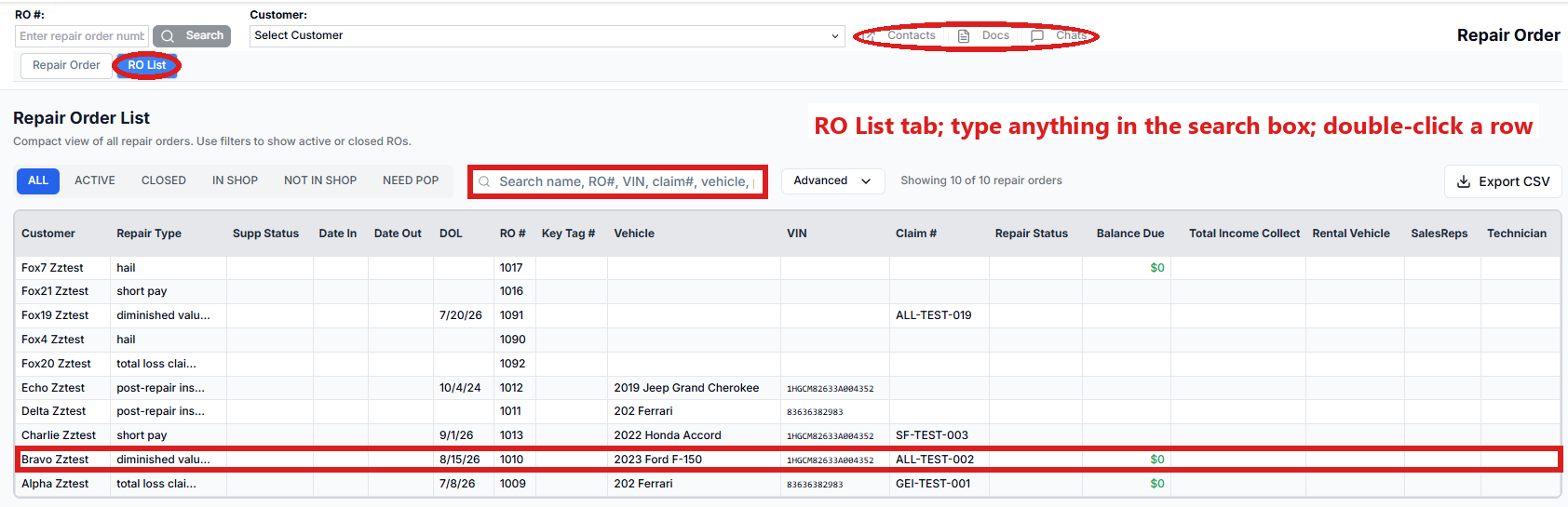Viewport: 1568px width, 507px height.
Task: Select customer Fox4 Zztest
Action: (53, 340)
